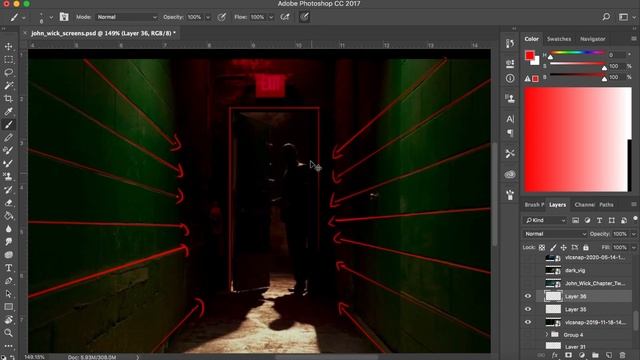Screen dimensions: 640x360
Task: Select the Brush tool in toolbar
Action: [x=9, y=124]
